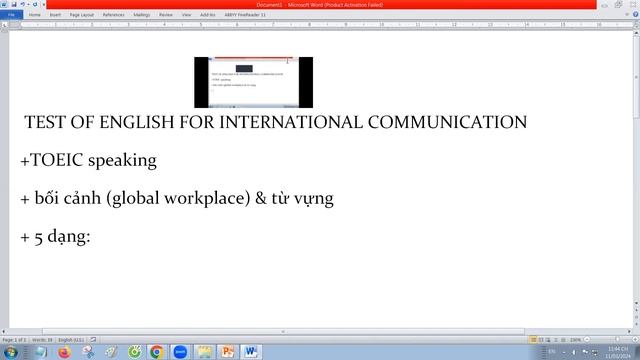The image size is (640, 360).
Task: Open the References tab
Action: 113,15
